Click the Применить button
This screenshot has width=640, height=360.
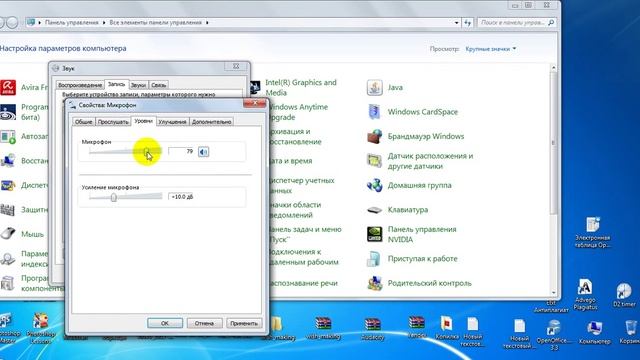(244, 323)
